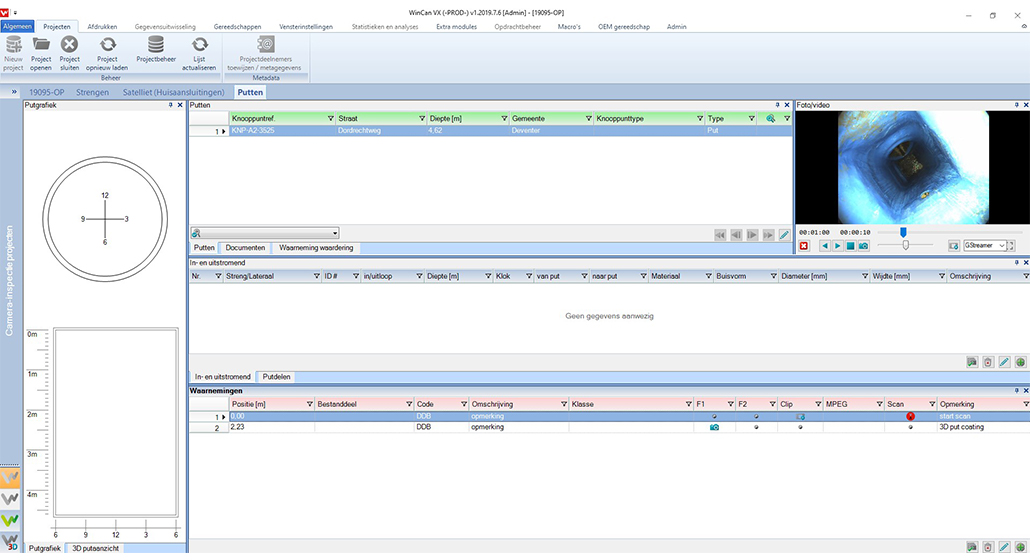Jump to last record in Putten navigator
The height and width of the screenshot is (560, 1030).
click(x=768, y=234)
